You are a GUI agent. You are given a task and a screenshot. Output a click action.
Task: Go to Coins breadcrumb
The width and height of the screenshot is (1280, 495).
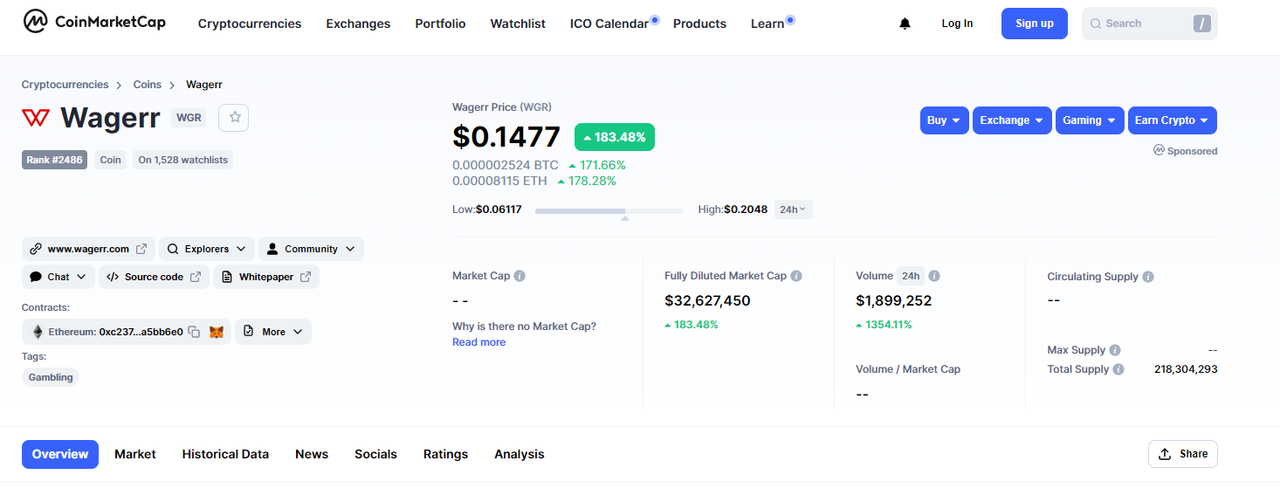pos(147,85)
